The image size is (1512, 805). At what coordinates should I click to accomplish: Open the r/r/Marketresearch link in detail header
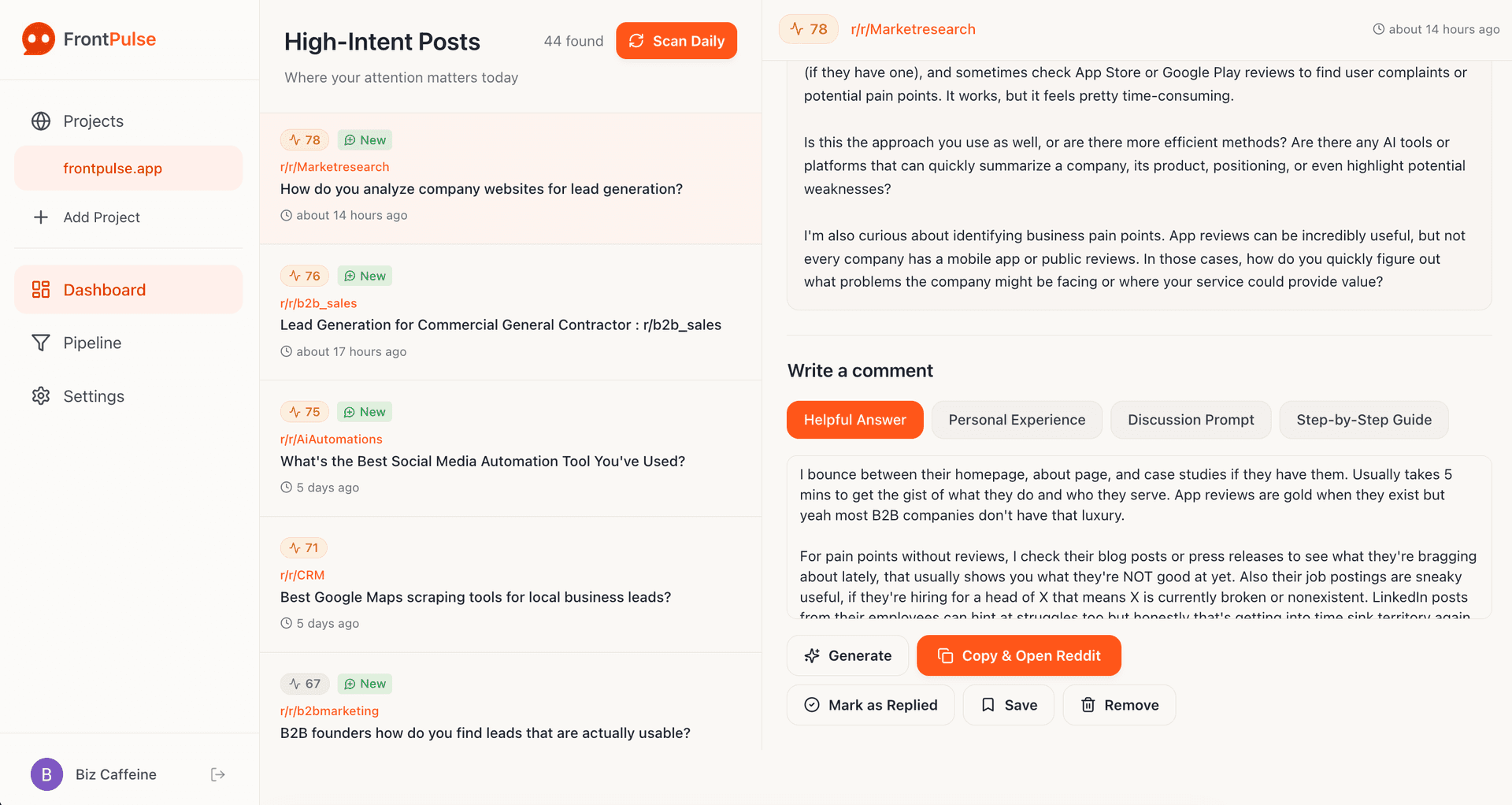tap(913, 29)
